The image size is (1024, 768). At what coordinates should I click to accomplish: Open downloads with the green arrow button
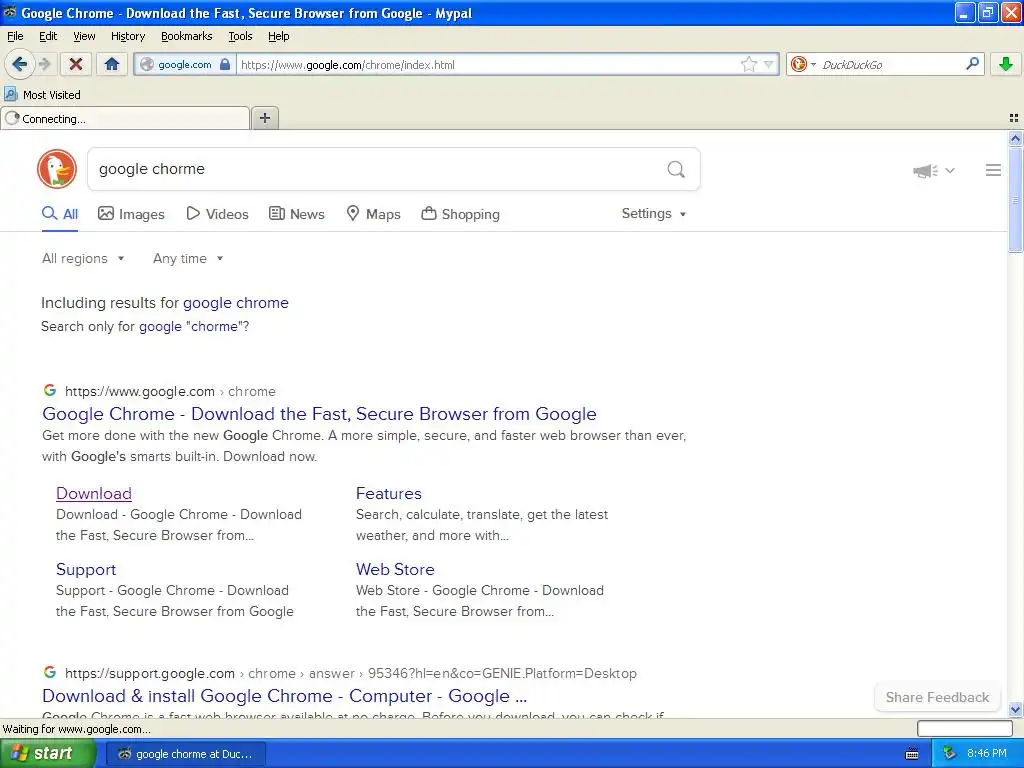tap(1006, 64)
